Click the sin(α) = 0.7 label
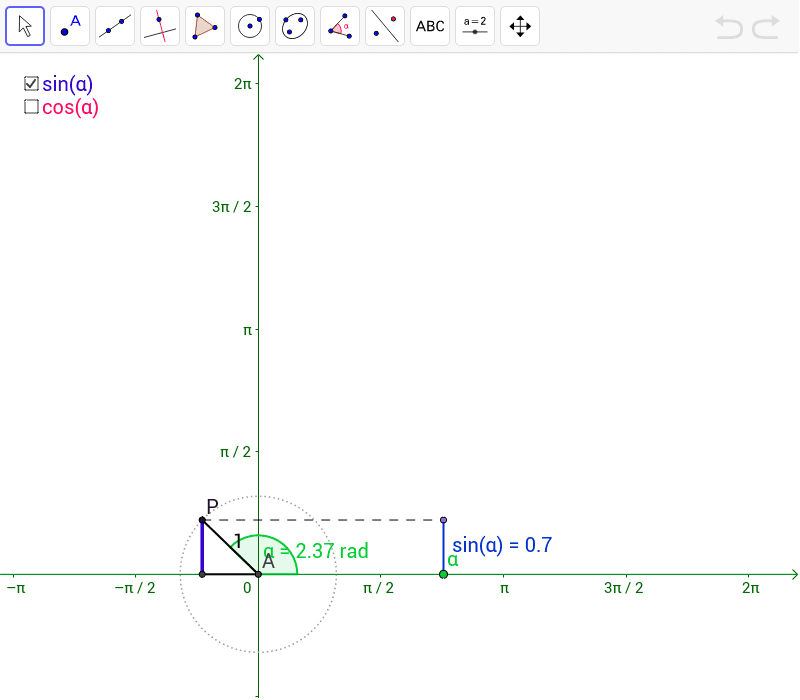Screen dimensions: 800x700 coord(502,545)
